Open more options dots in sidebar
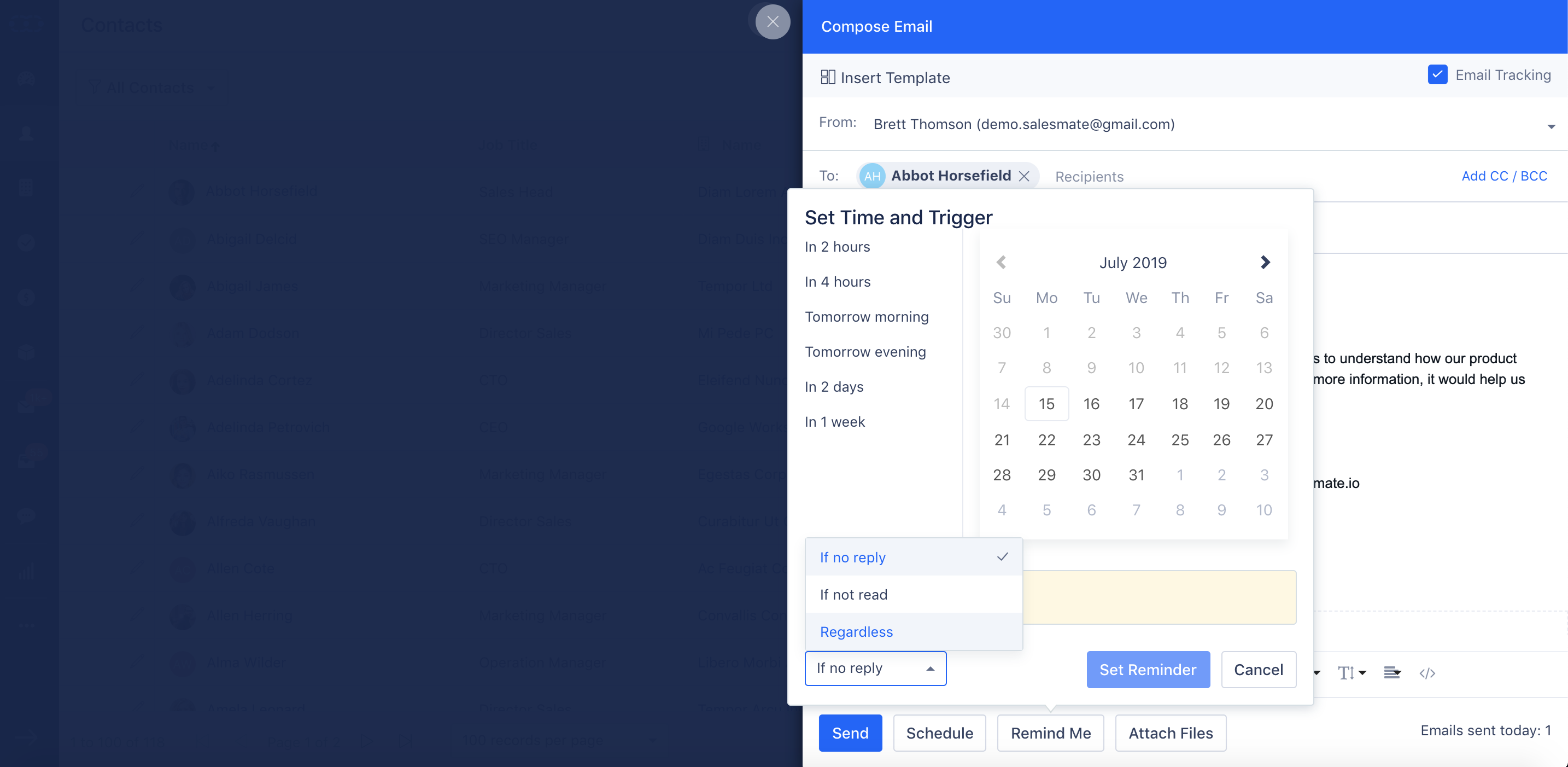 (26, 626)
